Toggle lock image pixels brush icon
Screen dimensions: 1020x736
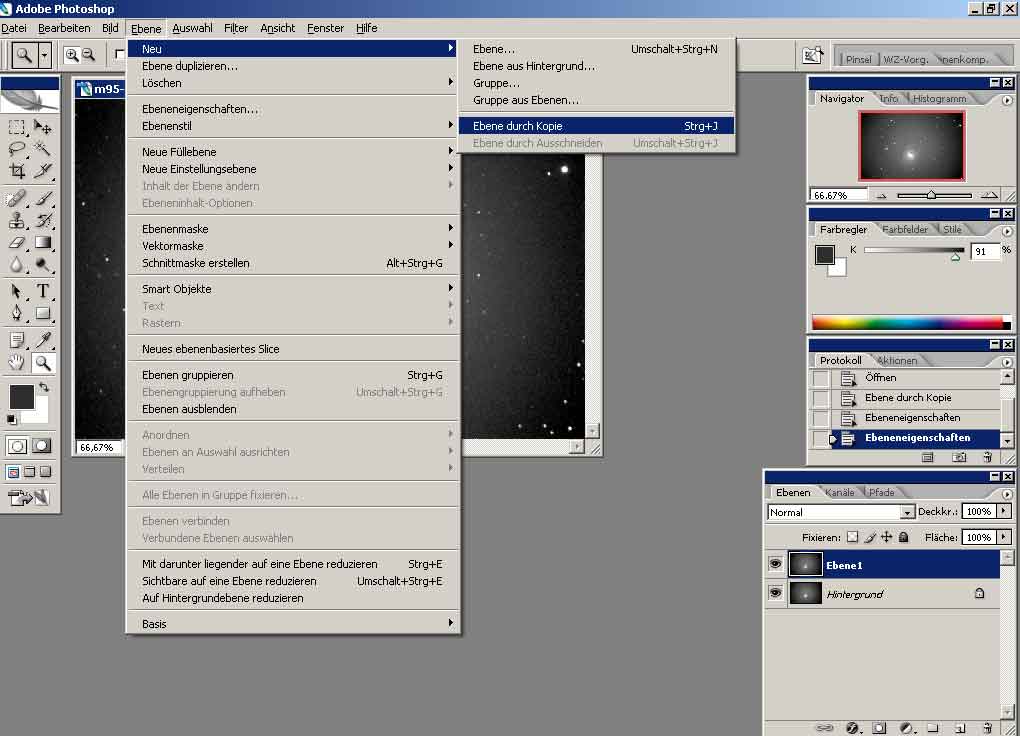(870, 537)
